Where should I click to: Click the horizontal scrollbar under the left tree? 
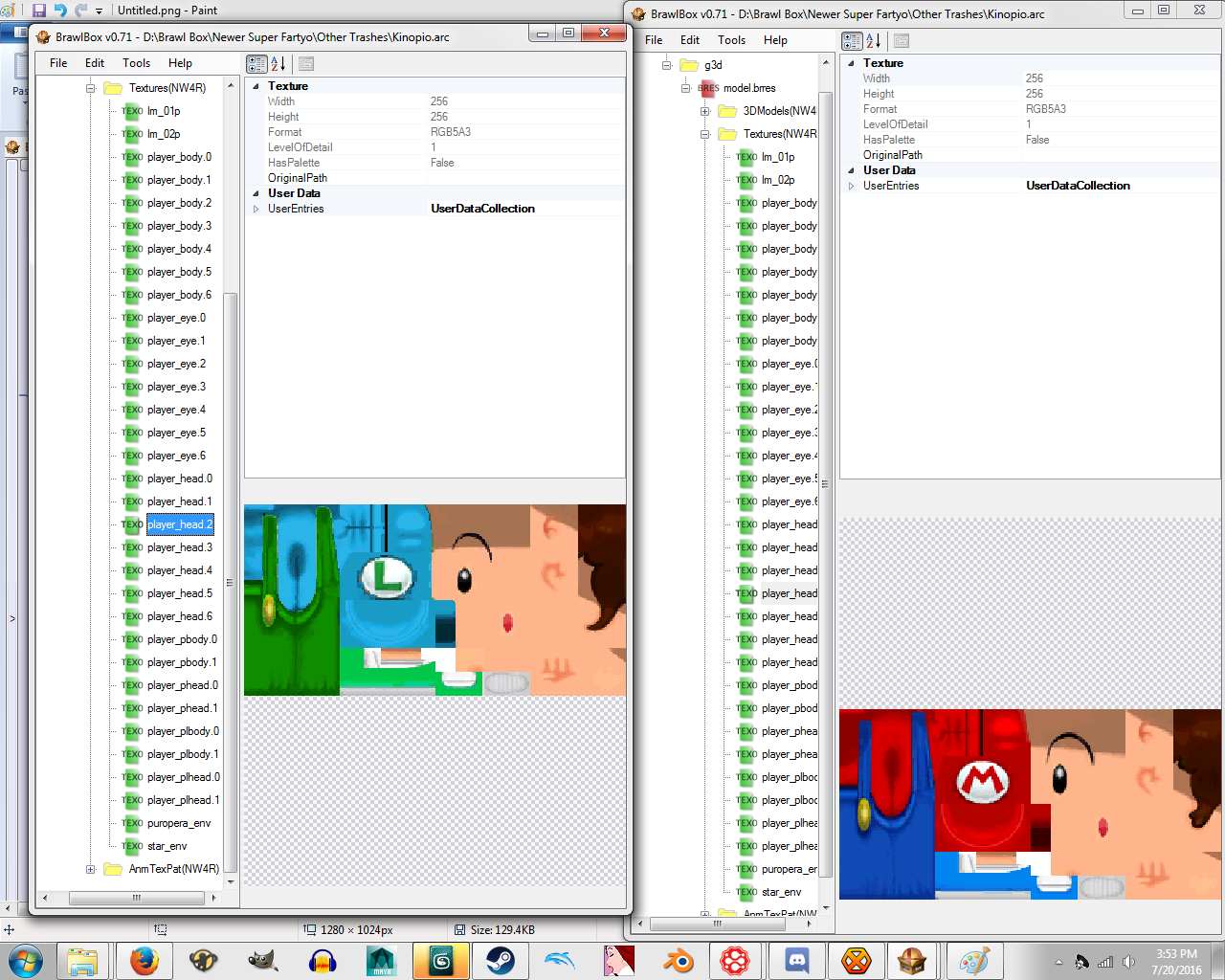(136, 898)
